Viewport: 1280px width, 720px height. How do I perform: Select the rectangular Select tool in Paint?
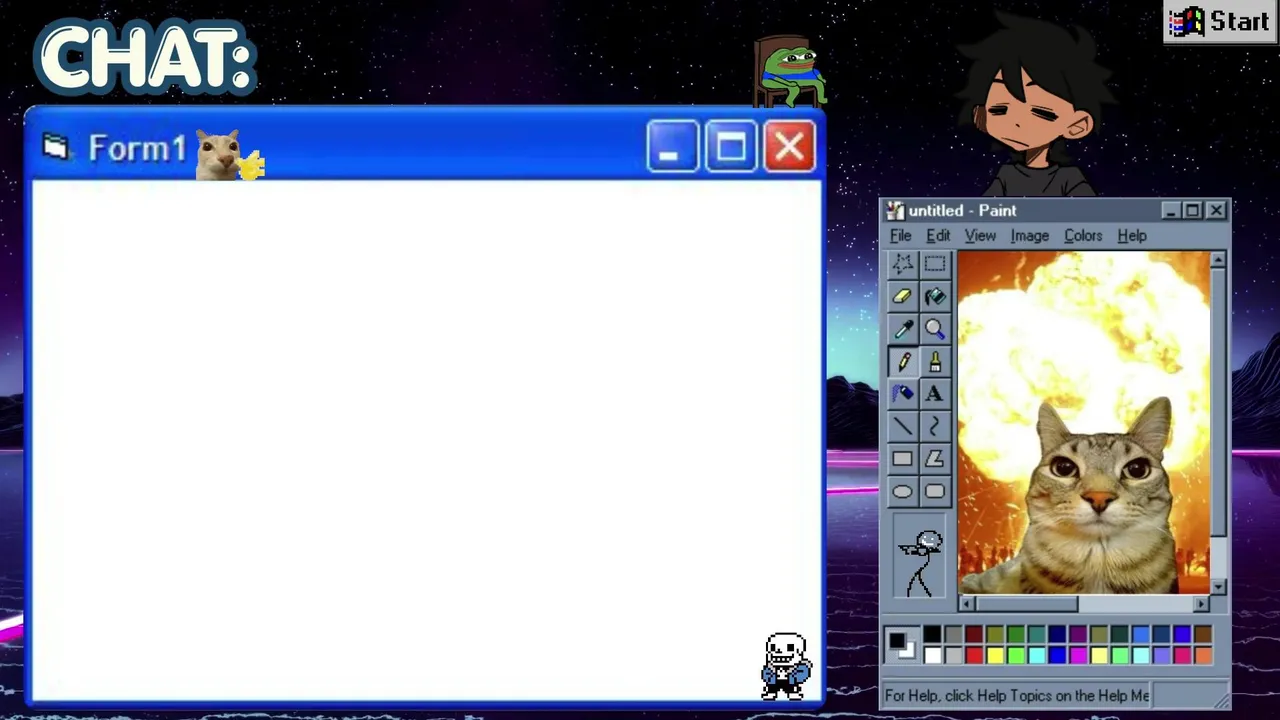coord(935,264)
